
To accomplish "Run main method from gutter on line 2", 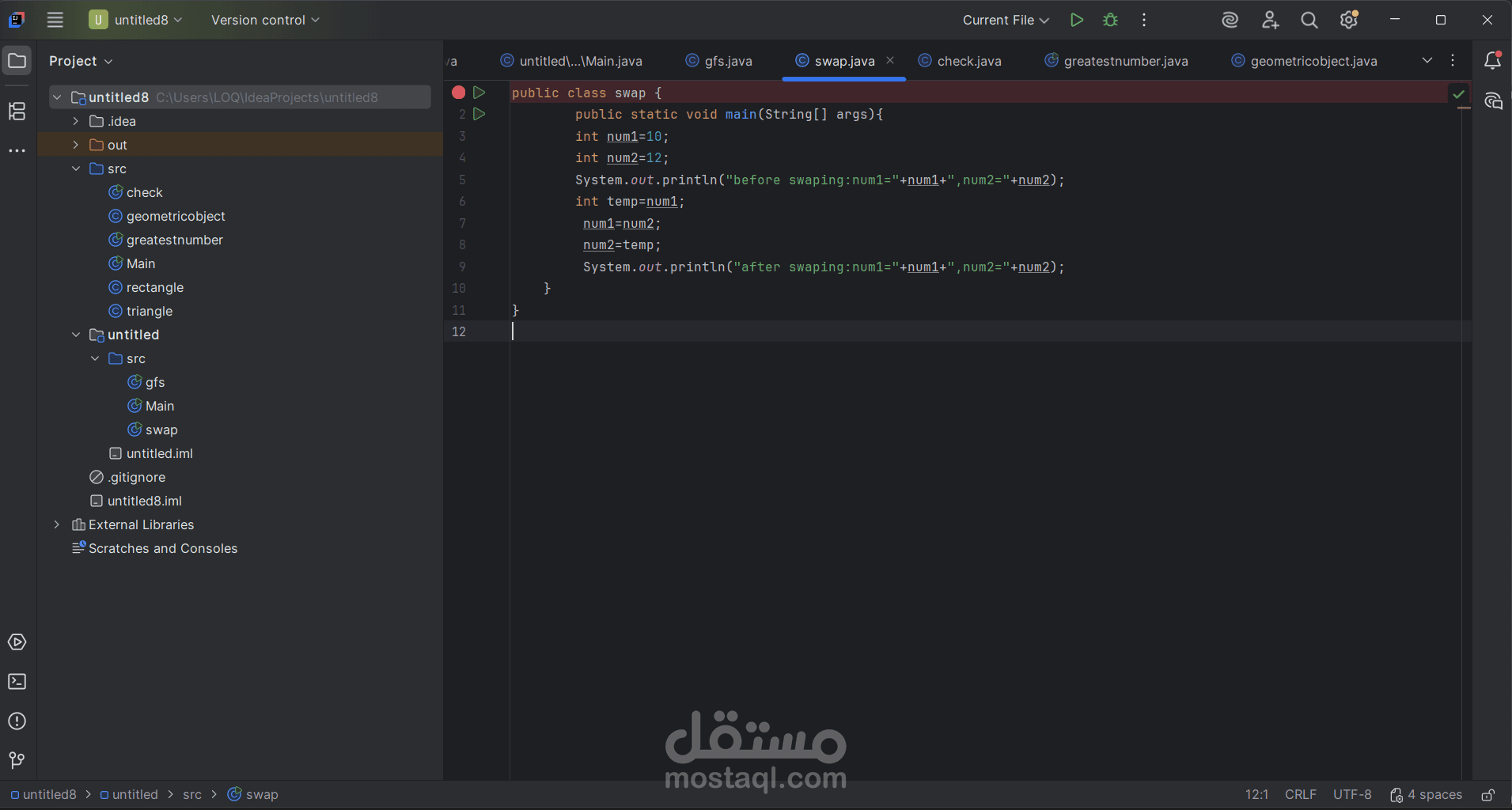I will (479, 114).
